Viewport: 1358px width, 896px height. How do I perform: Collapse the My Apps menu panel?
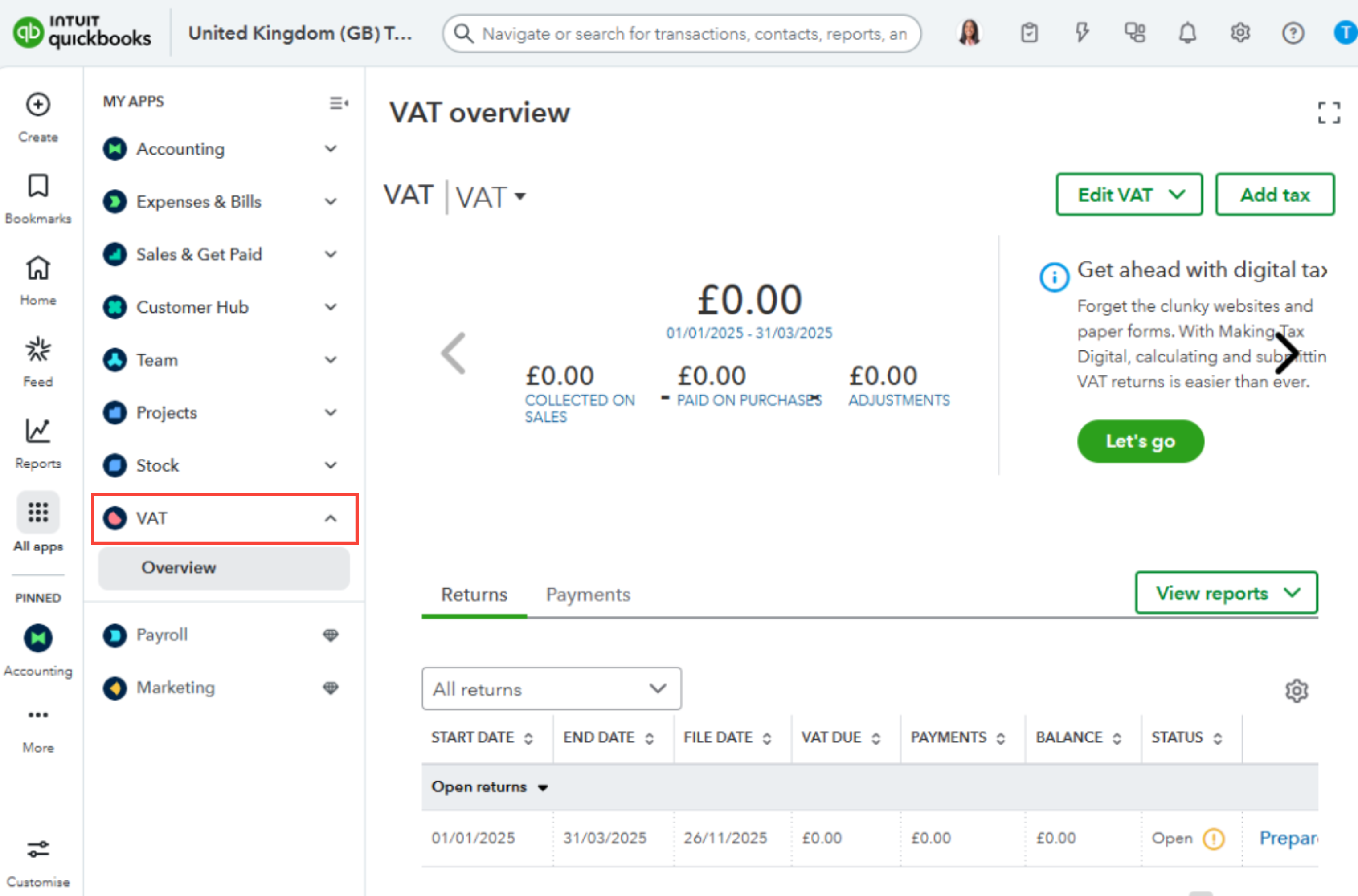338,103
